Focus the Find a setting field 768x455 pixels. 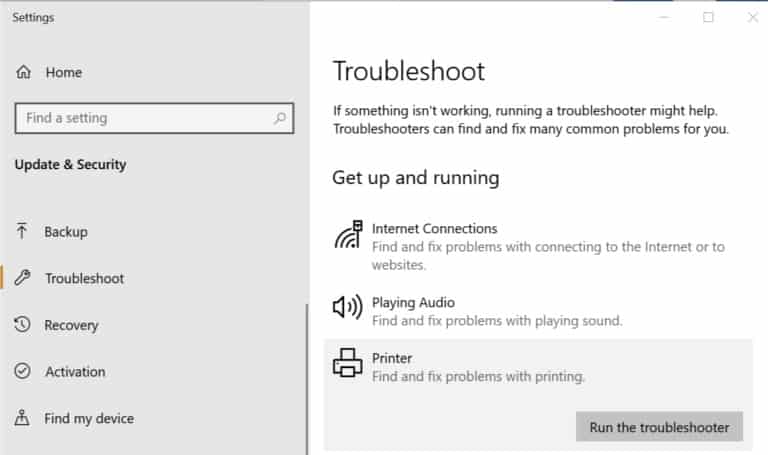coord(154,118)
